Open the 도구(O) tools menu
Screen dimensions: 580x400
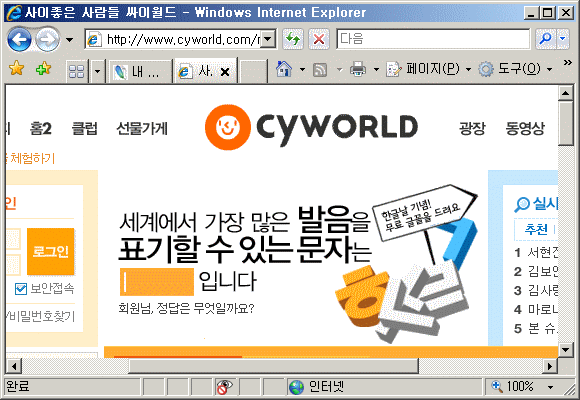pyautogui.click(x=515, y=69)
